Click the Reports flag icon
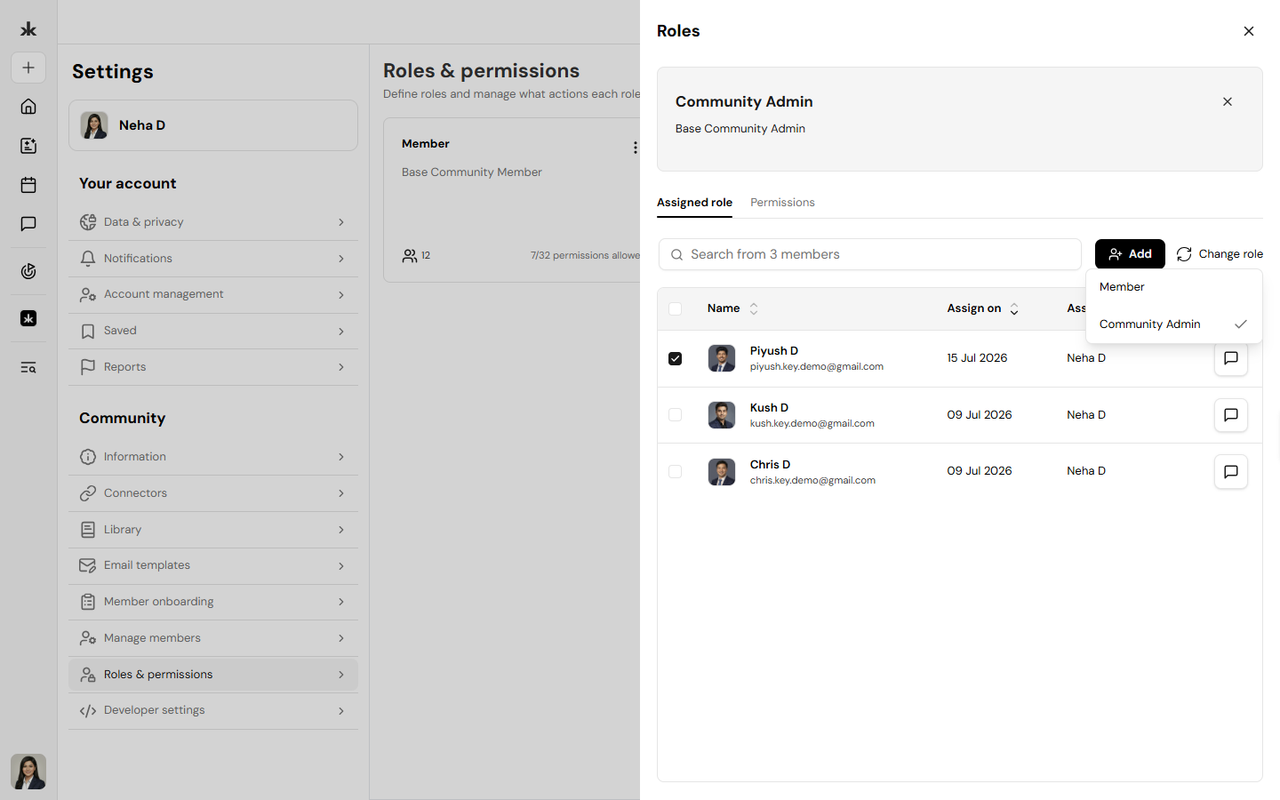This screenshot has width=1280, height=800. [88, 367]
